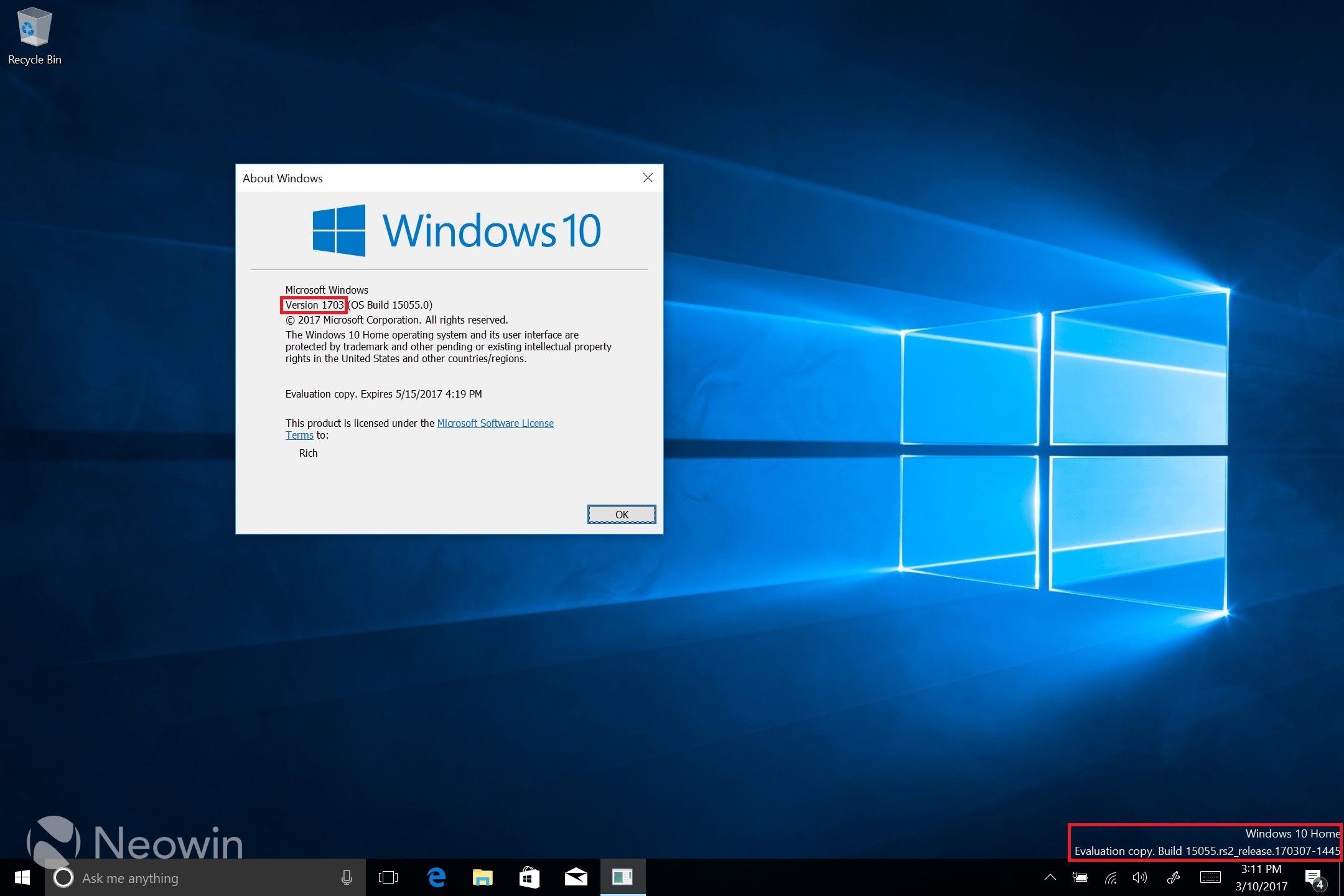Click the About Windows dialog close button
Screen dimensions: 1344x896
coord(648,178)
